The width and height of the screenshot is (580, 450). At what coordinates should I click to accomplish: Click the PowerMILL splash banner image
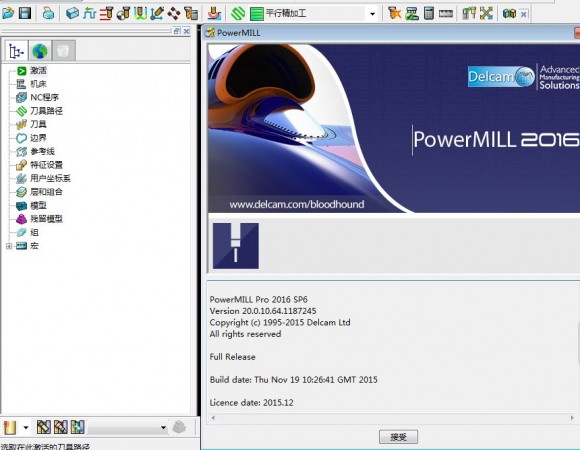[x=394, y=128]
